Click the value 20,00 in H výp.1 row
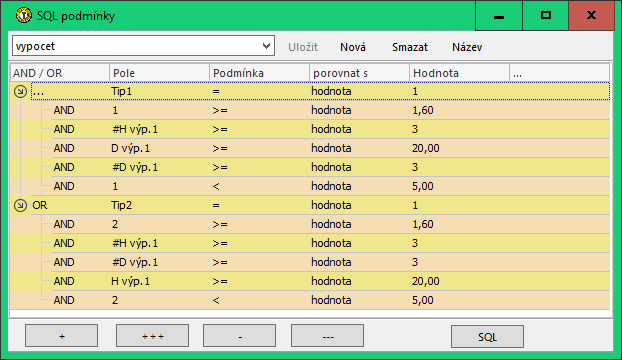622x360 pixels. (x=426, y=281)
